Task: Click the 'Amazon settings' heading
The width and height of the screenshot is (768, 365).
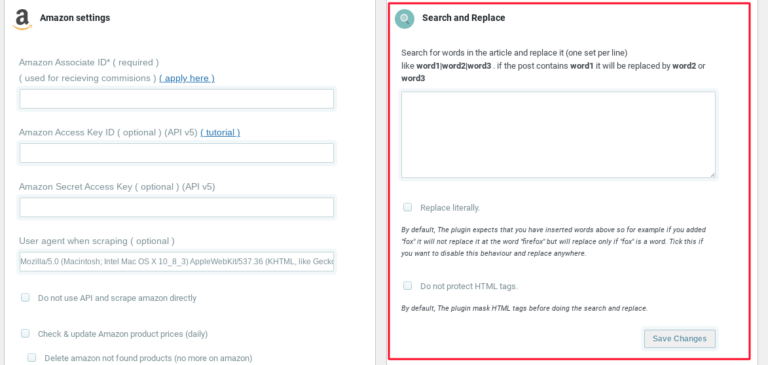Action: coord(75,18)
